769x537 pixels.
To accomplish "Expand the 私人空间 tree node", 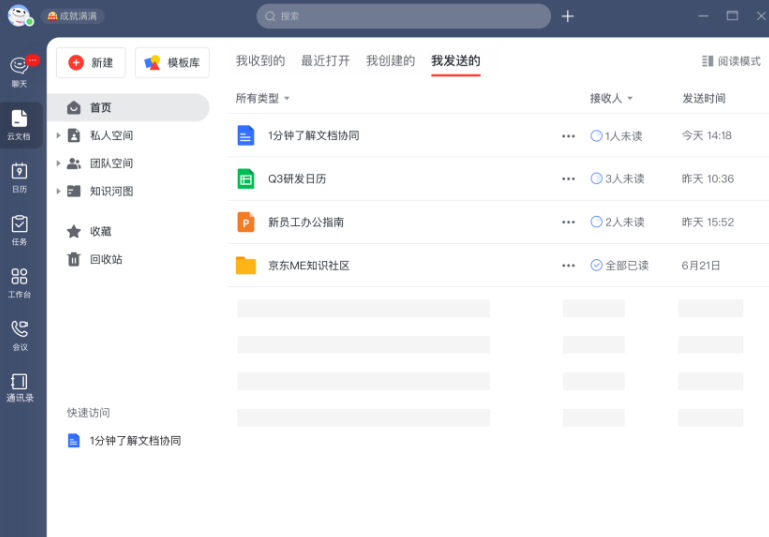I will (59, 136).
